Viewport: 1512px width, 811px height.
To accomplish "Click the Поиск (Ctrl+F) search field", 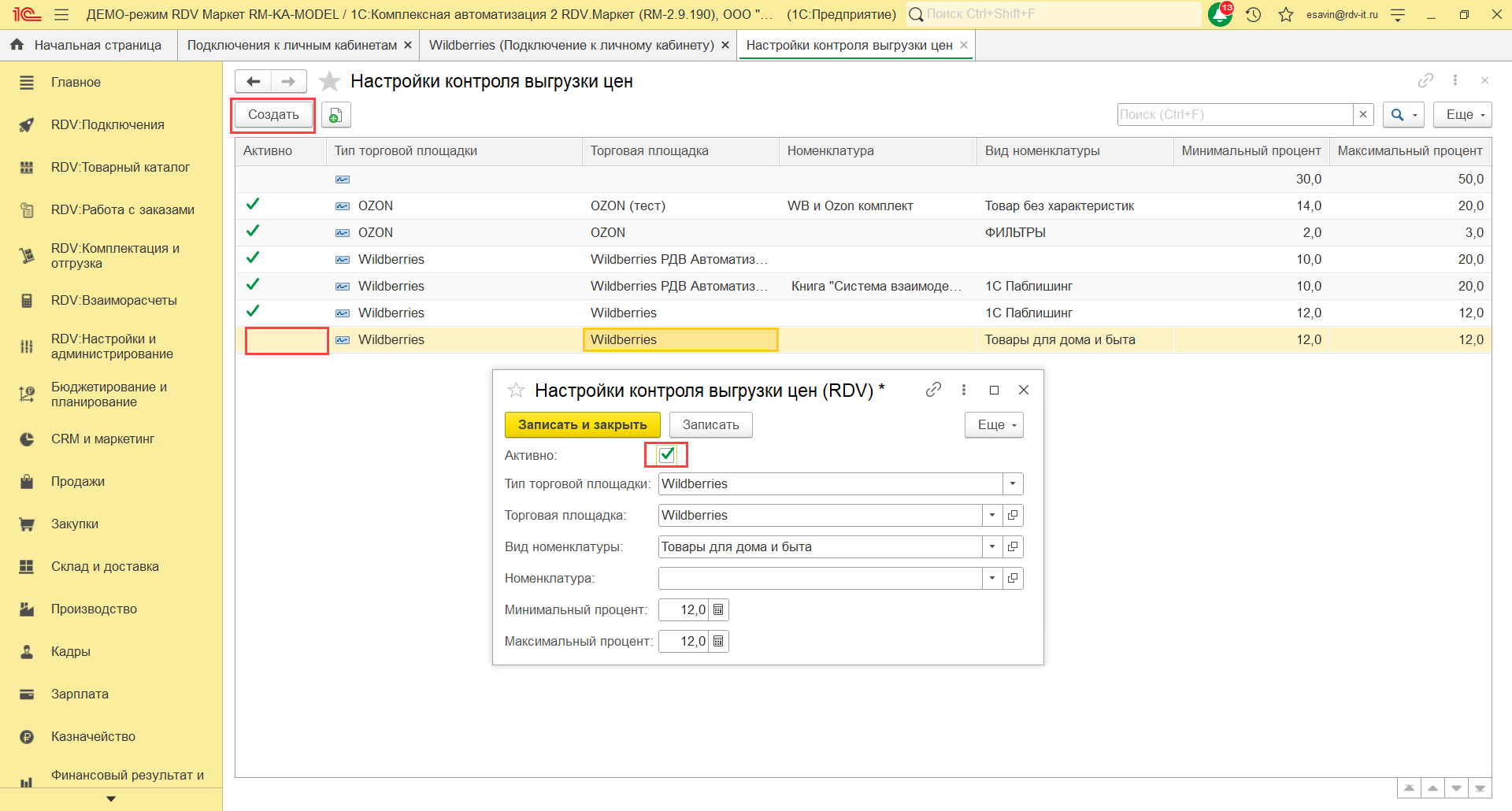I will click(1234, 115).
